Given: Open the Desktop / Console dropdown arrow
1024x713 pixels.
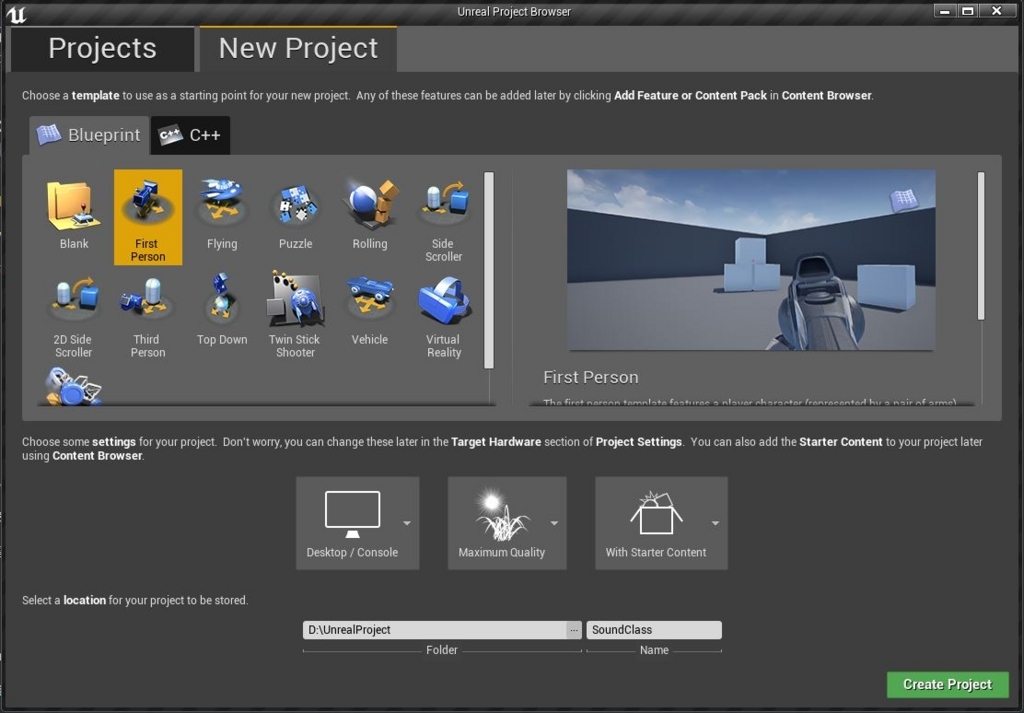Looking at the screenshot, I should 407,523.
